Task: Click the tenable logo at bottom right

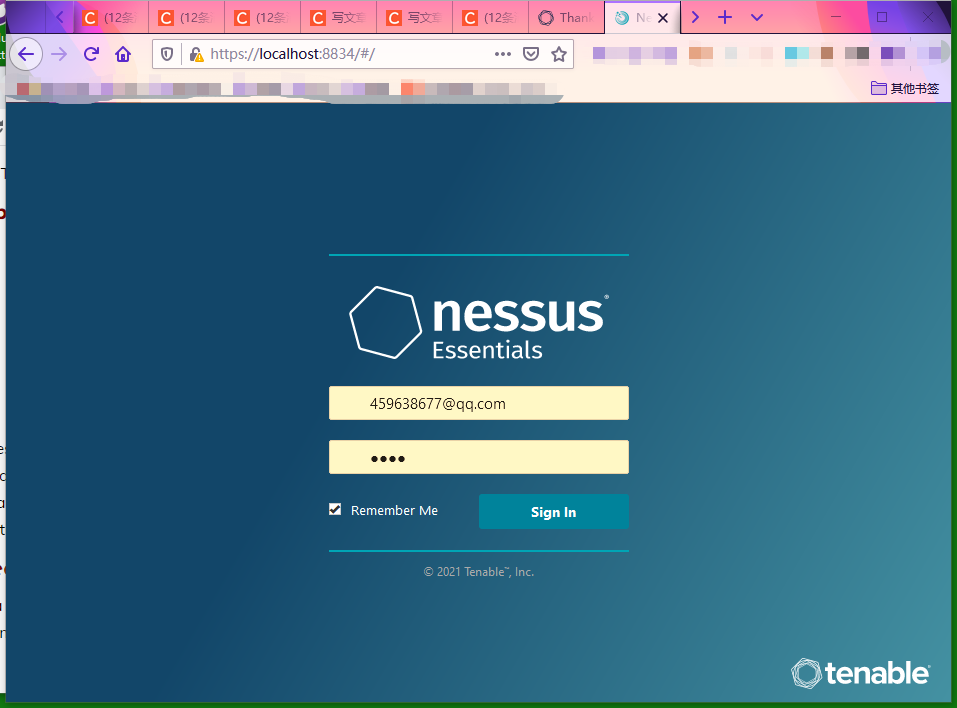Action: coord(860,673)
